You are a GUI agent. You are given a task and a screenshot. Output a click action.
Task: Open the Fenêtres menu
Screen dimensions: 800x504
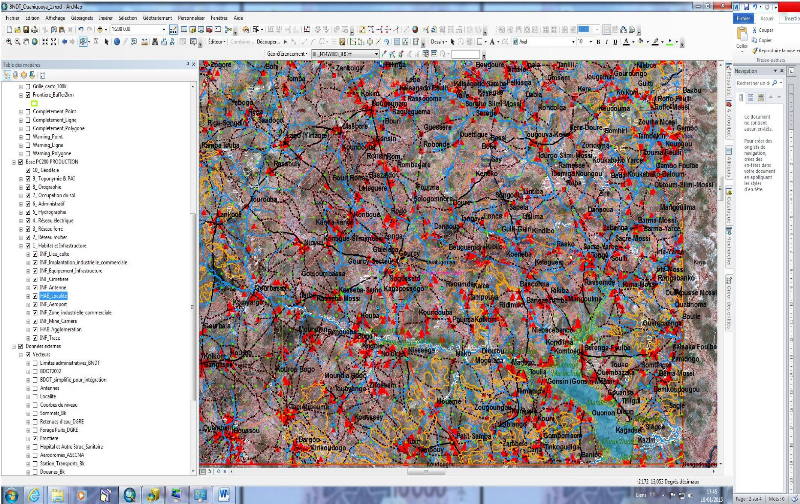click(x=218, y=18)
